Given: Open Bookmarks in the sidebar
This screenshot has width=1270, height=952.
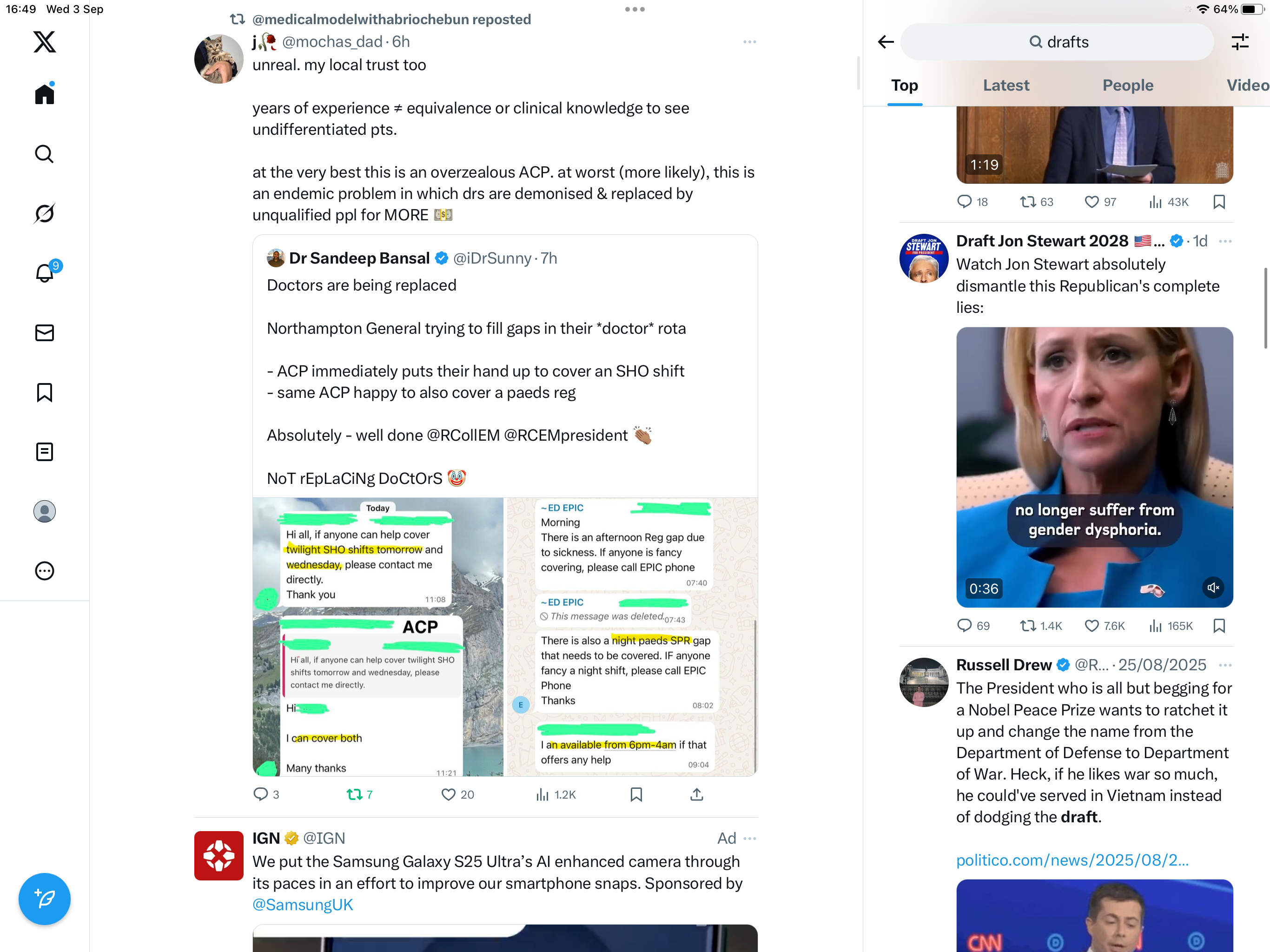Looking at the screenshot, I should 44,393.
